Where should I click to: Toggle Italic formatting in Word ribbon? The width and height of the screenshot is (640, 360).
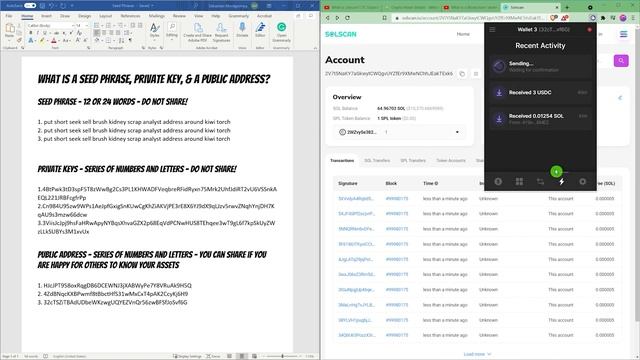[x=38, y=33]
